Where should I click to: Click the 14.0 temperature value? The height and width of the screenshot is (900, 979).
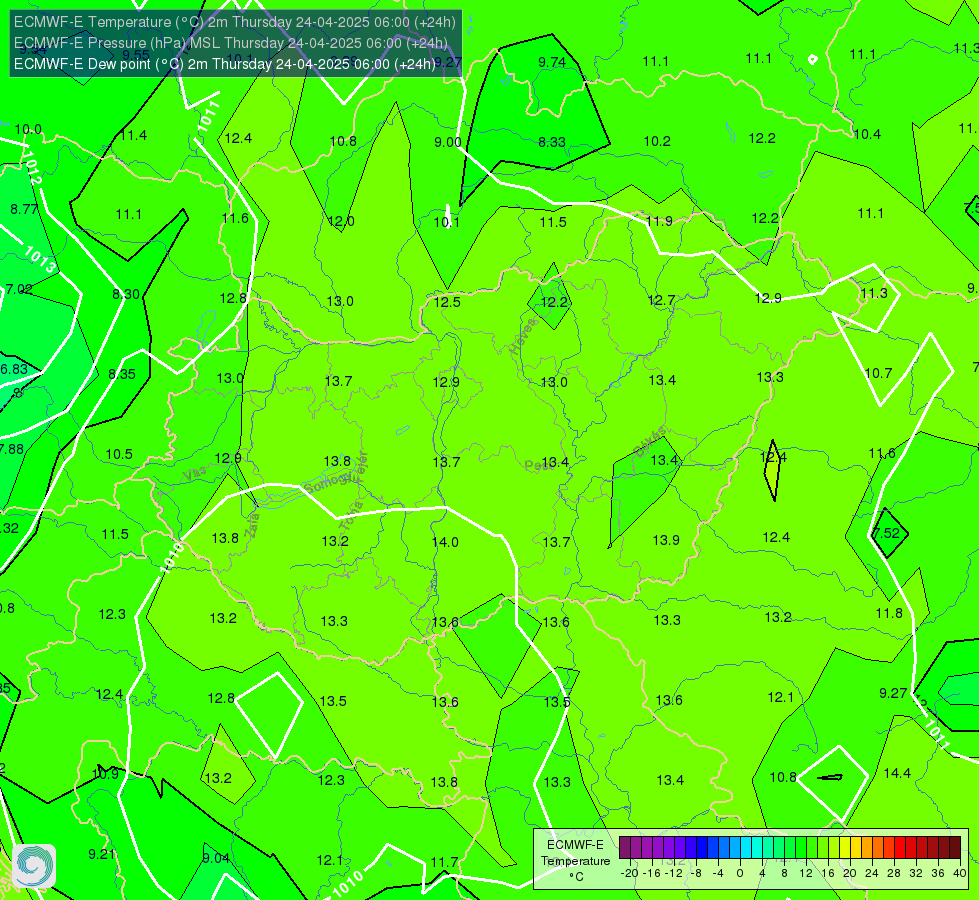445,542
